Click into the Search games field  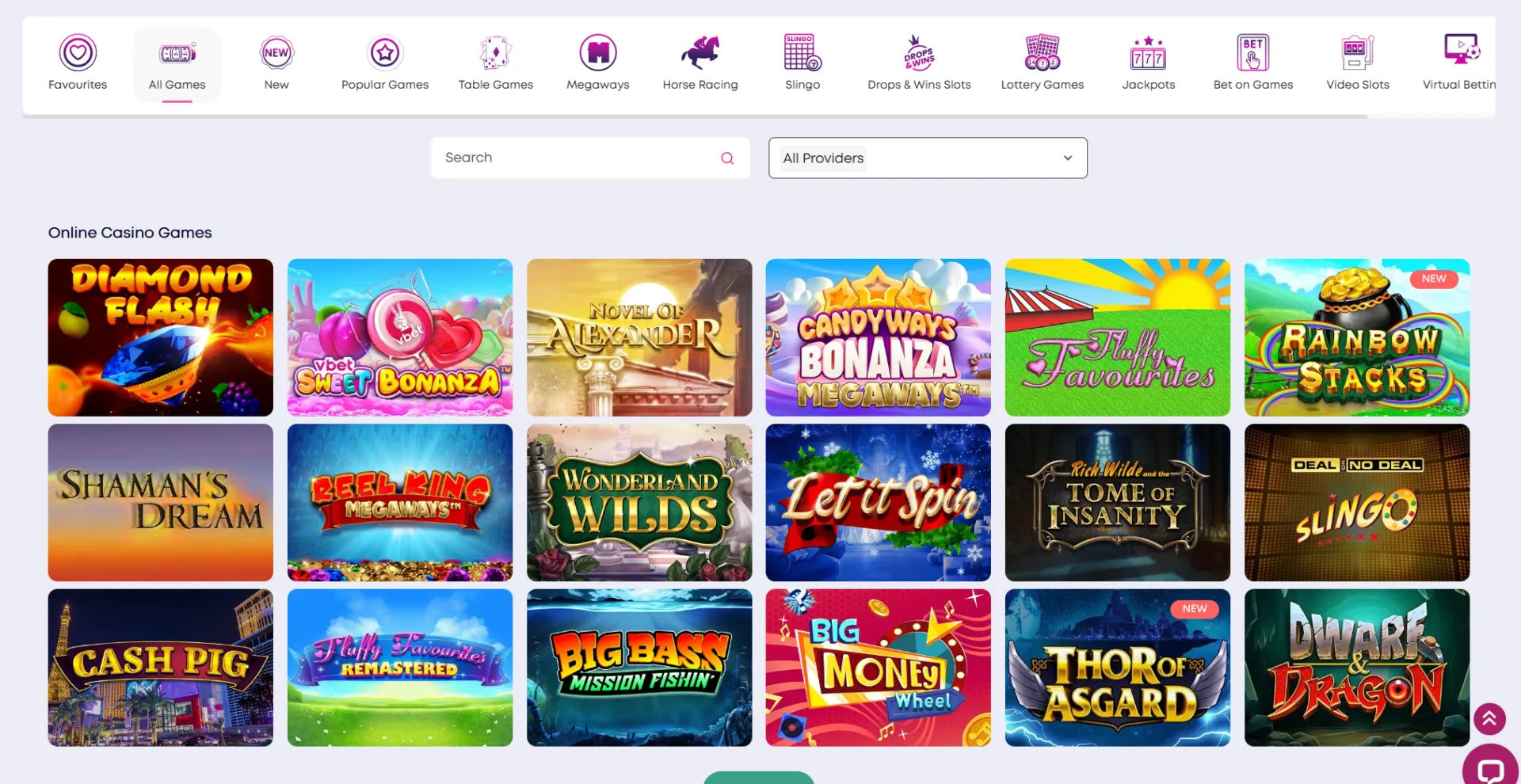[590, 158]
